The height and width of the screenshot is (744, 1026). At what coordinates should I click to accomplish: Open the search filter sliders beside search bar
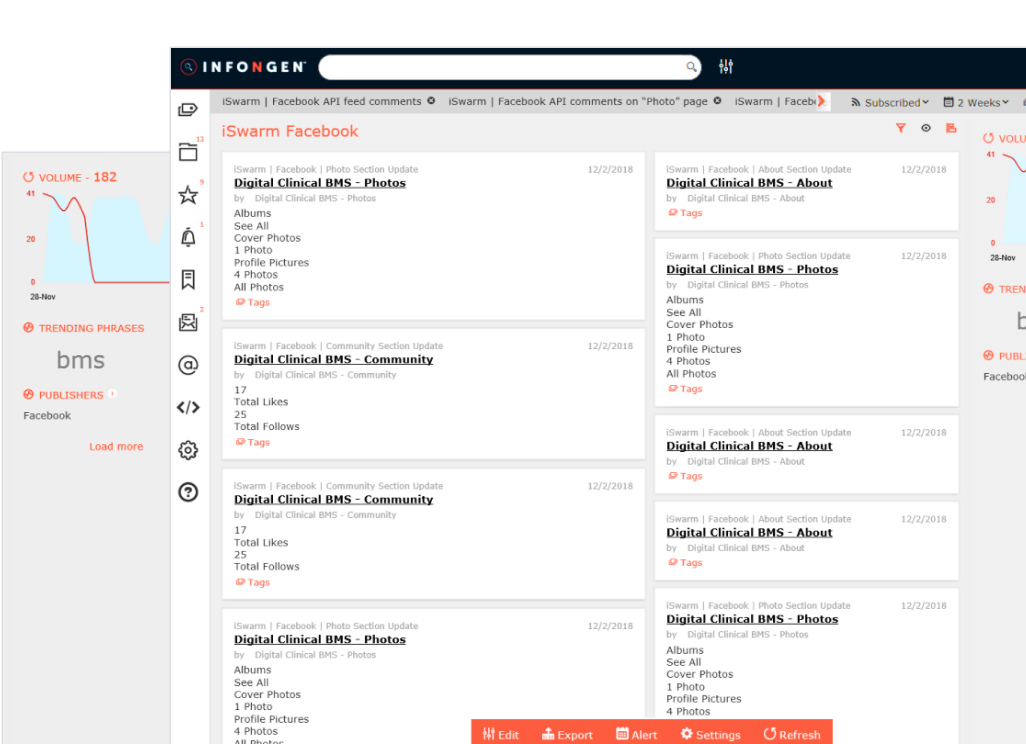tap(726, 66)
